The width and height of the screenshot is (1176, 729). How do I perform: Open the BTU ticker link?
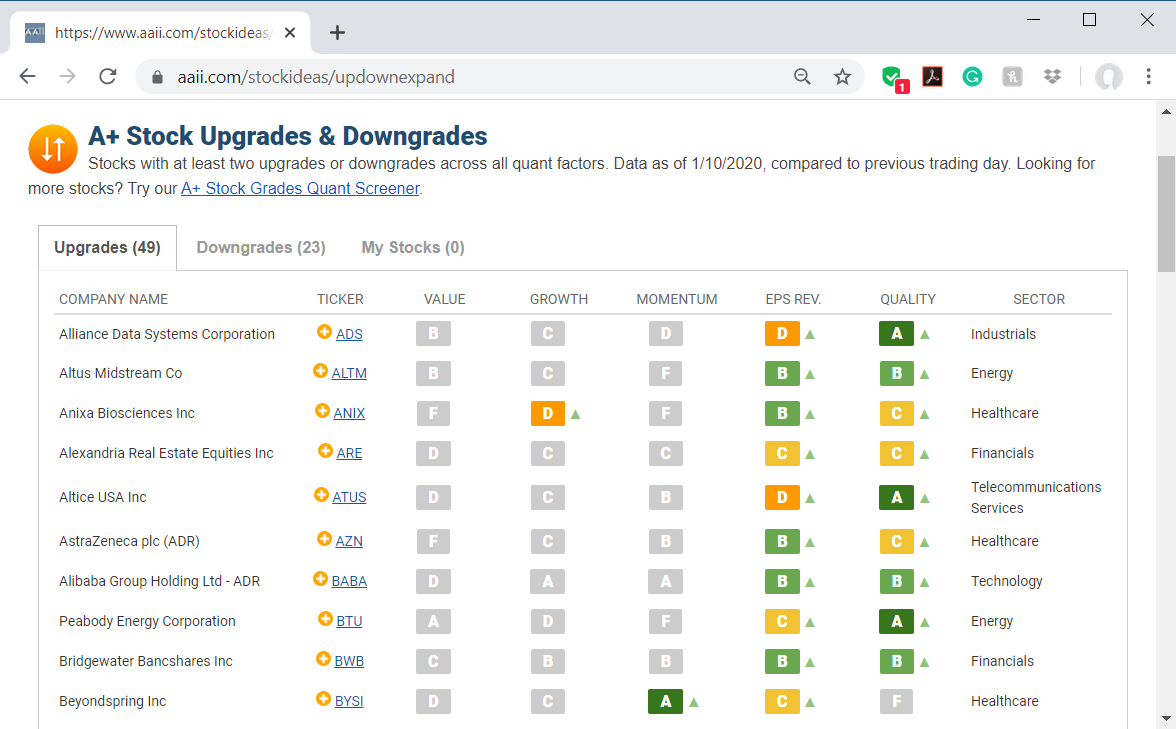click(x=349, y=621)
